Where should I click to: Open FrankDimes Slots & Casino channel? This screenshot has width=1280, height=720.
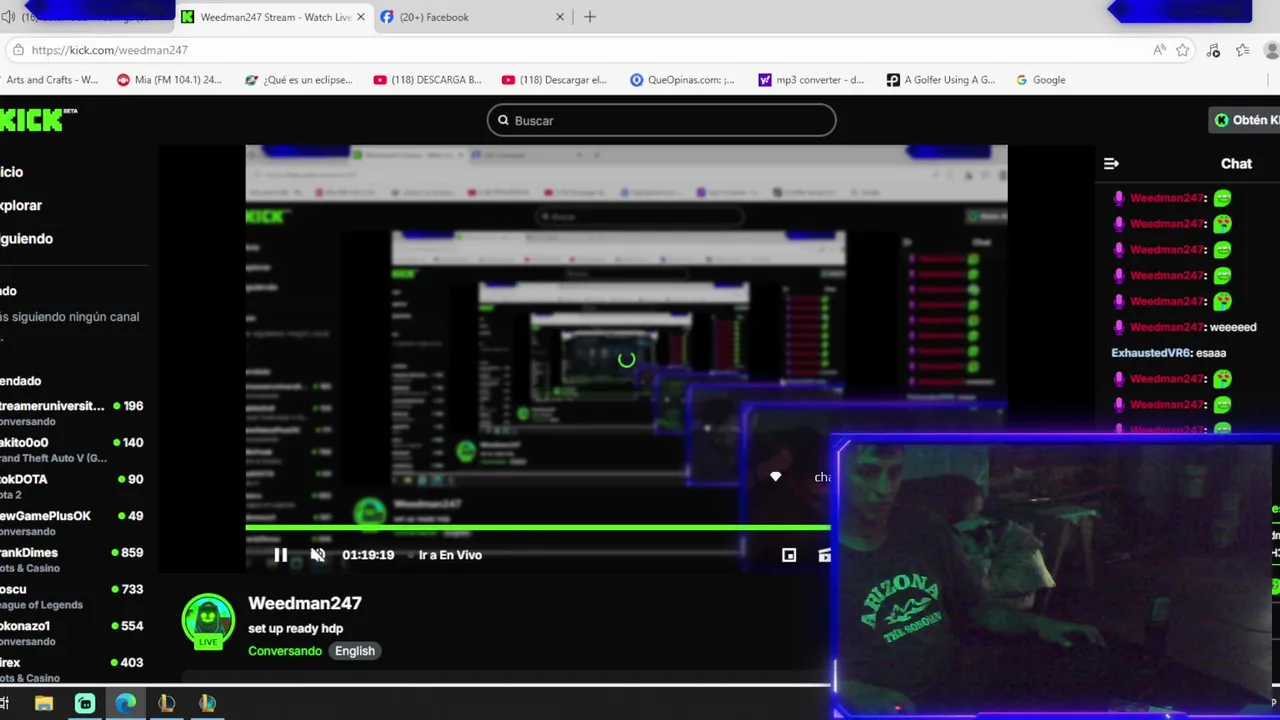point(72,560)
